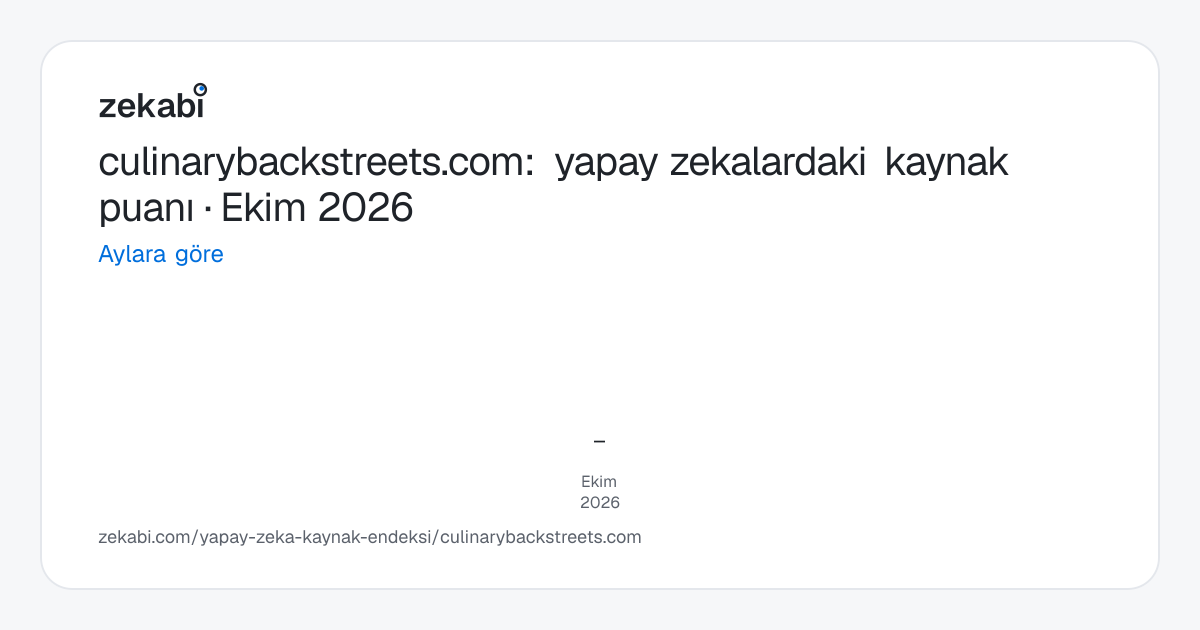Screen dimensions: 1200x630
Task: Click the letter z in the zekabi logo
Action: 106,107
